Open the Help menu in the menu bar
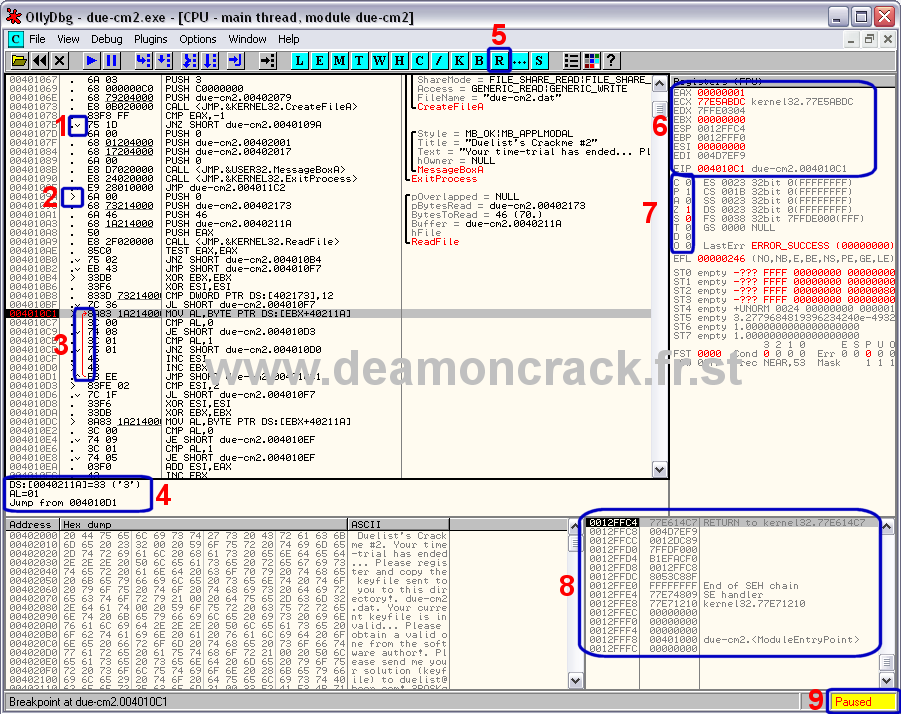Viewport: 901px width, 714px height. click(x=288, y=39)
